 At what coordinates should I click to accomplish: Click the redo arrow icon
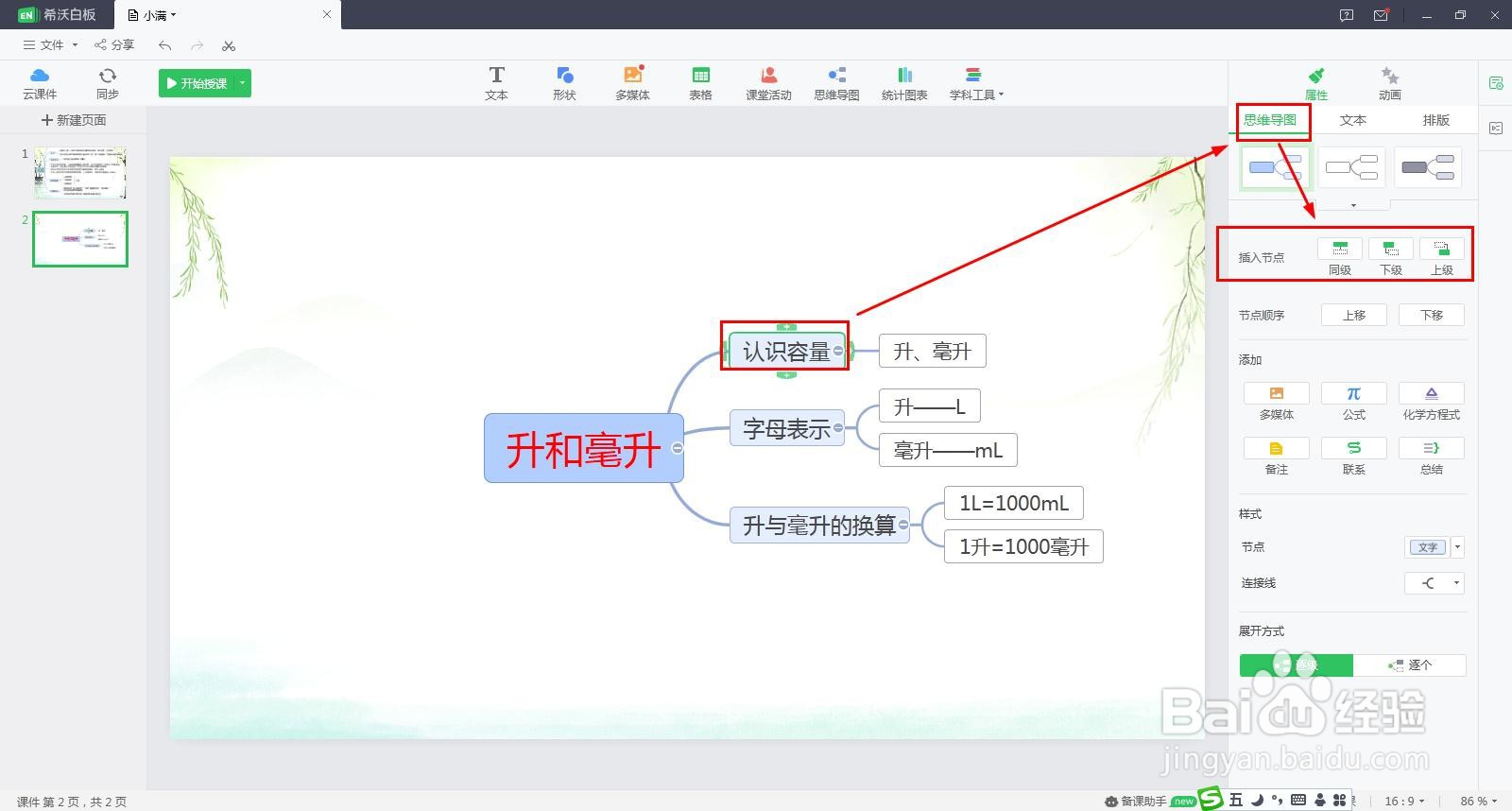(197, 44)
